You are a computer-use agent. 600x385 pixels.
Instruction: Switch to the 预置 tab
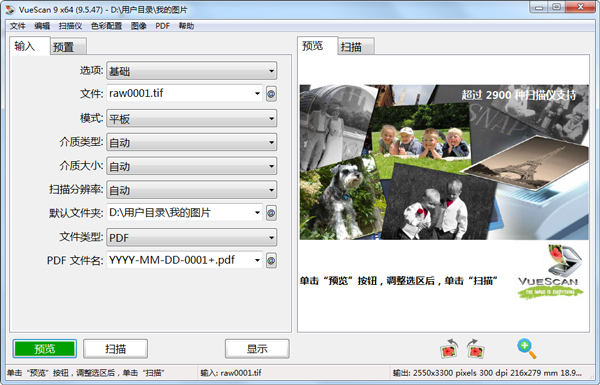point(68,47)
